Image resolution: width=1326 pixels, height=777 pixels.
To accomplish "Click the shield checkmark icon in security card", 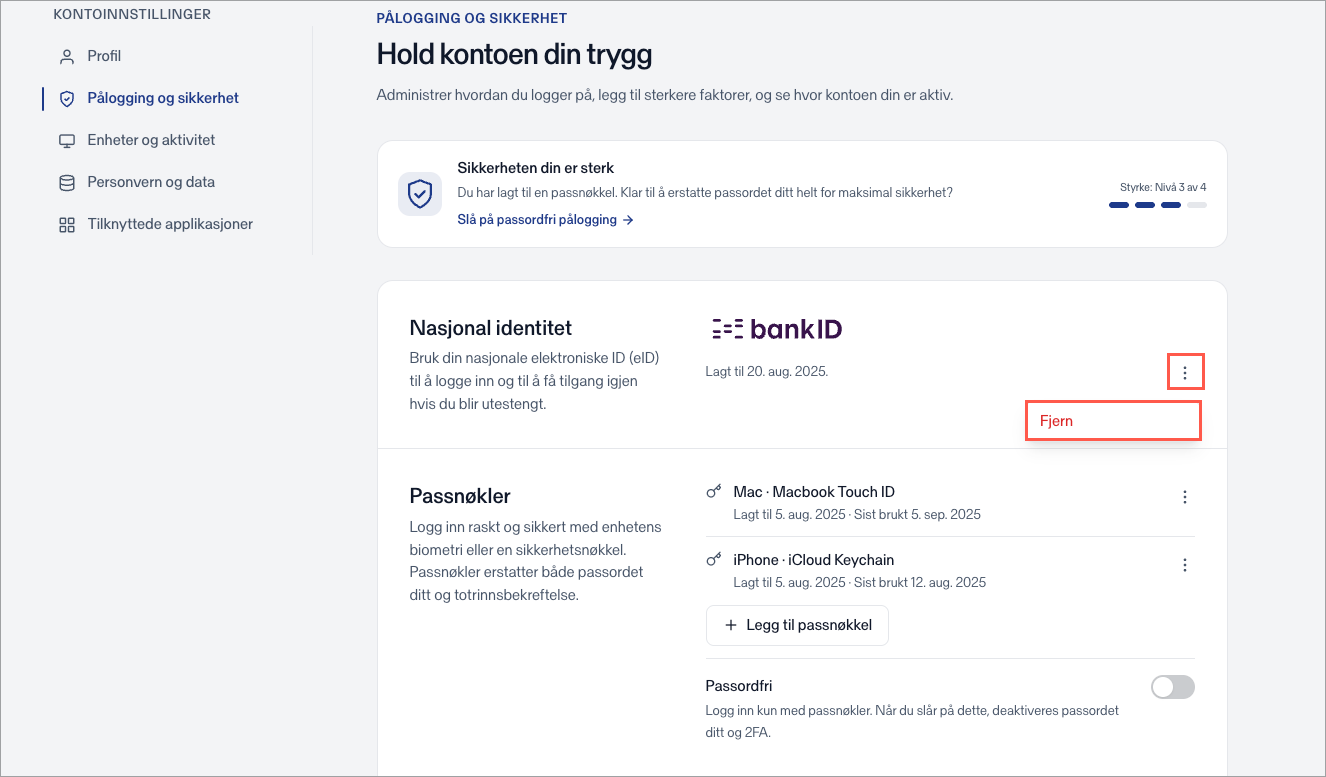I will pyautogui.click(x=420, y=194).
